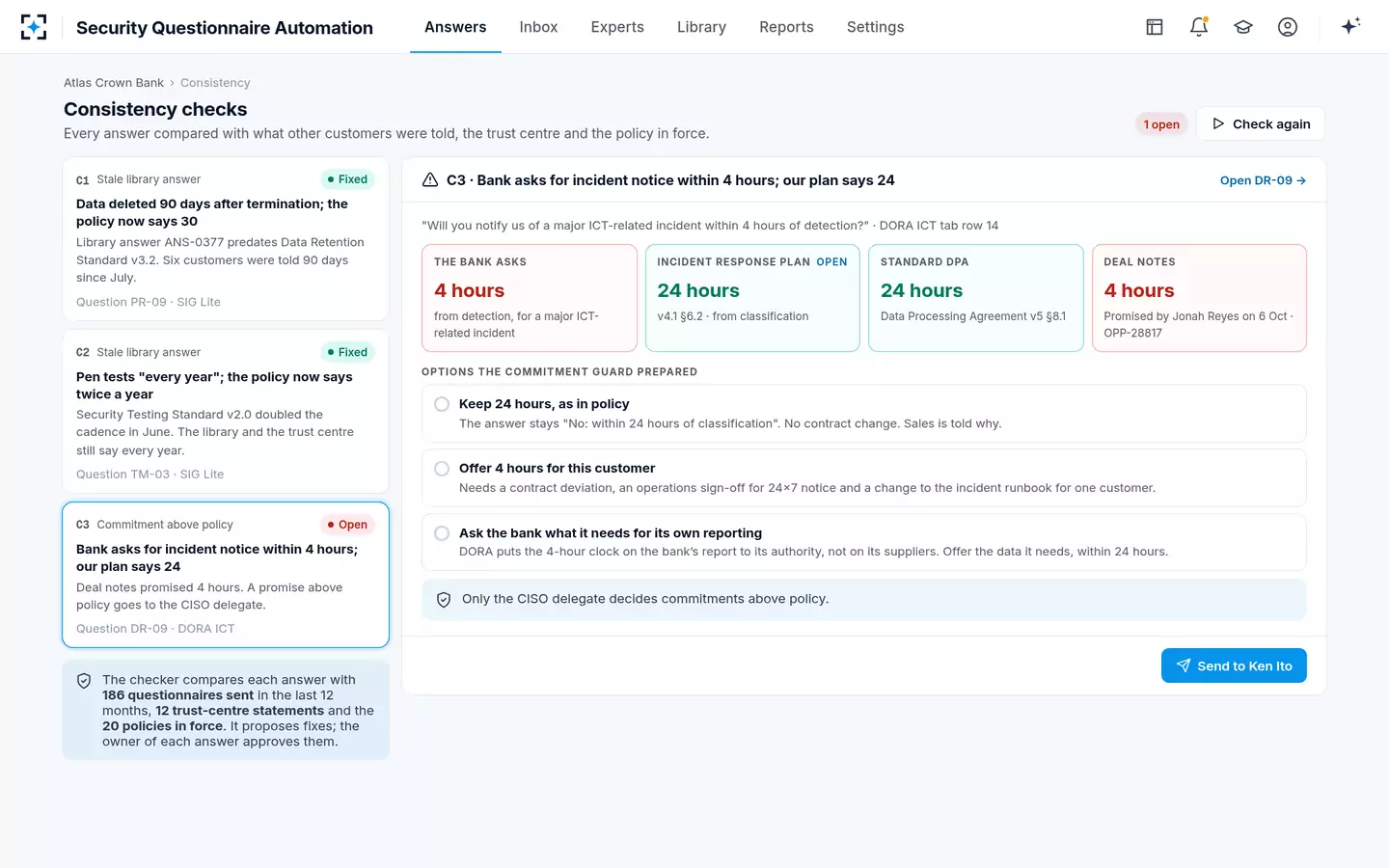Click the Incident Response Plan 24 hours card
The height and width of the screenshot is (868, 1389).
pos(752,298)
